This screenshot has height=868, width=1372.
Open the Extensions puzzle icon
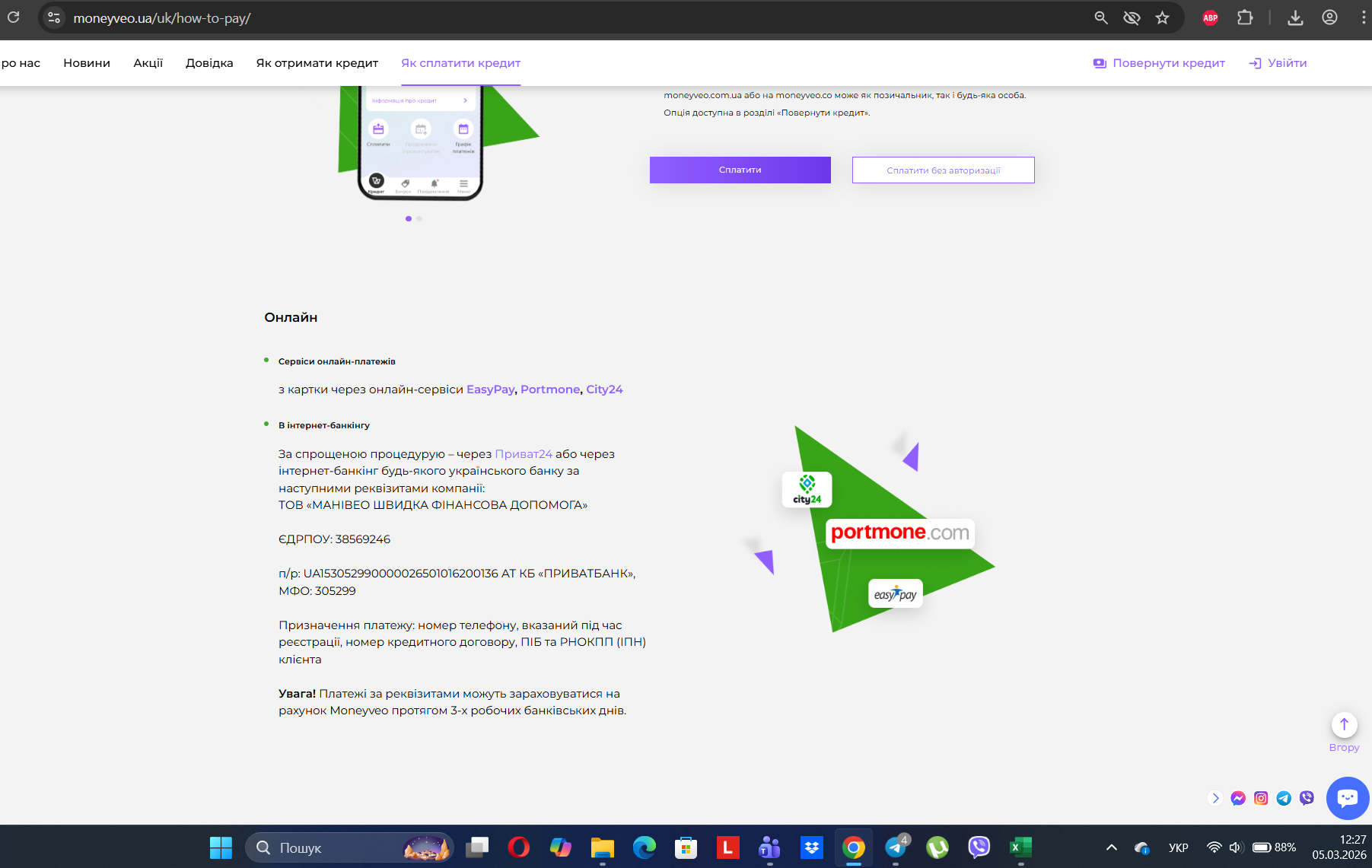pyautogui.click(x=1245, y=17)
